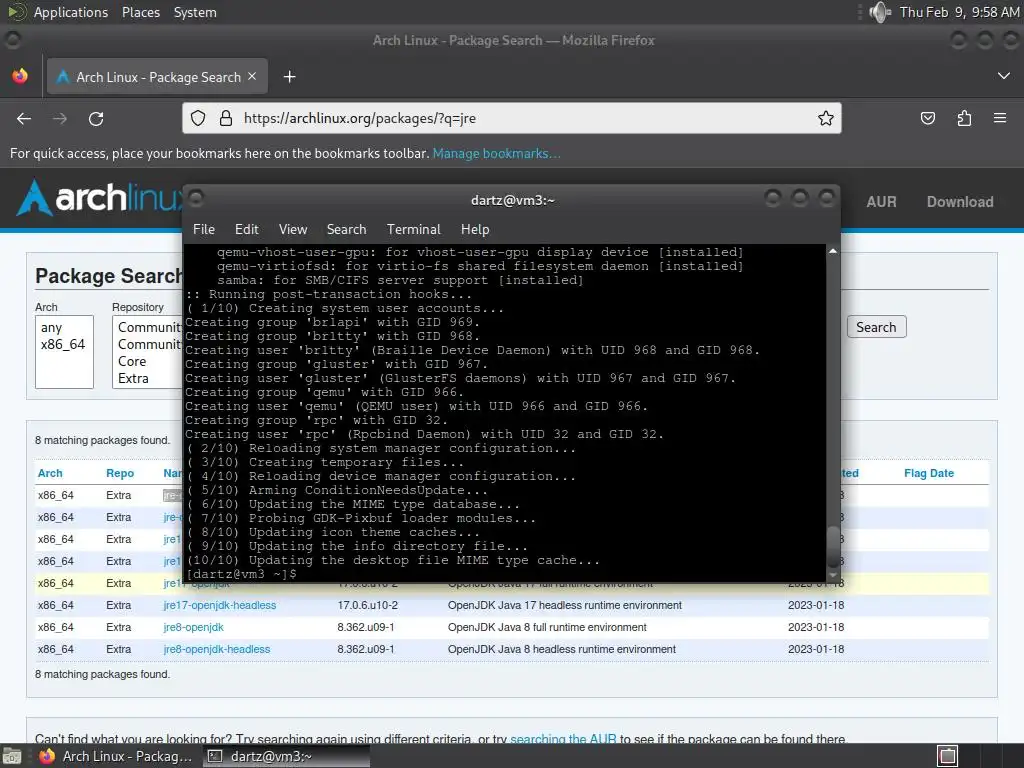Sort by the Flag Date column header

tap(929, 473)
